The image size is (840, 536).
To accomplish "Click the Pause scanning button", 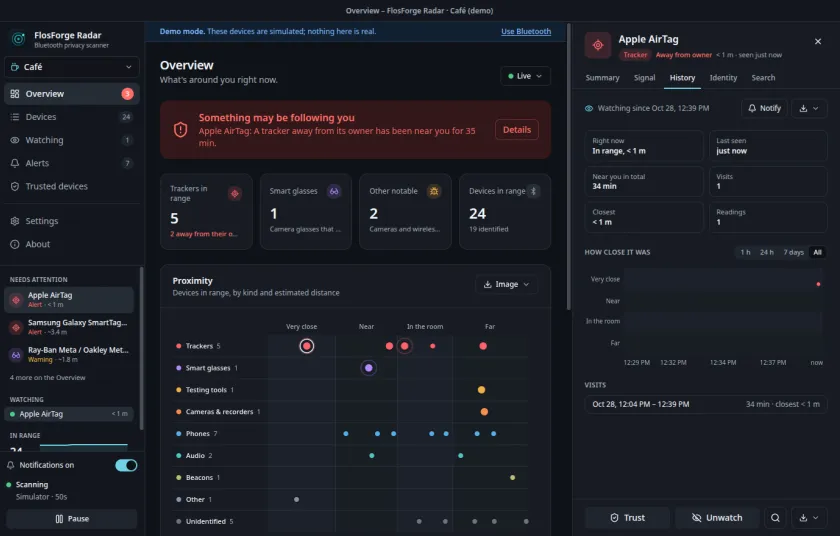I will [71, 519].
